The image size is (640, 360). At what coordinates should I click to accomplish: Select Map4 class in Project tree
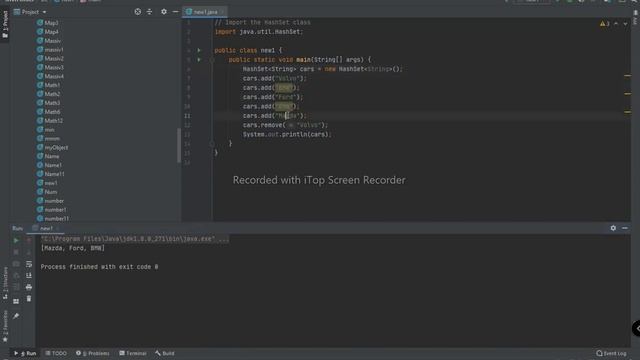point(47,32)
